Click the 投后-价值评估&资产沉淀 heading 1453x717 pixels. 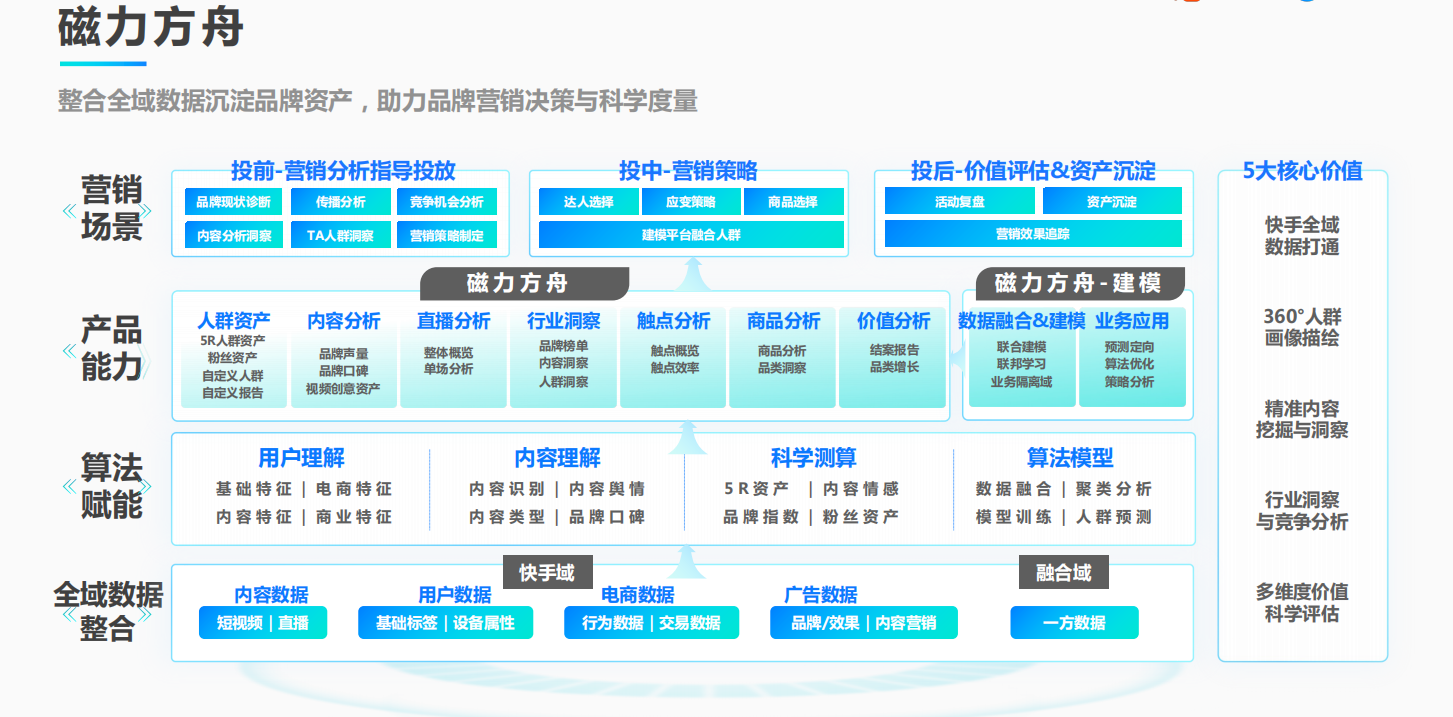tap(1033, 171)
